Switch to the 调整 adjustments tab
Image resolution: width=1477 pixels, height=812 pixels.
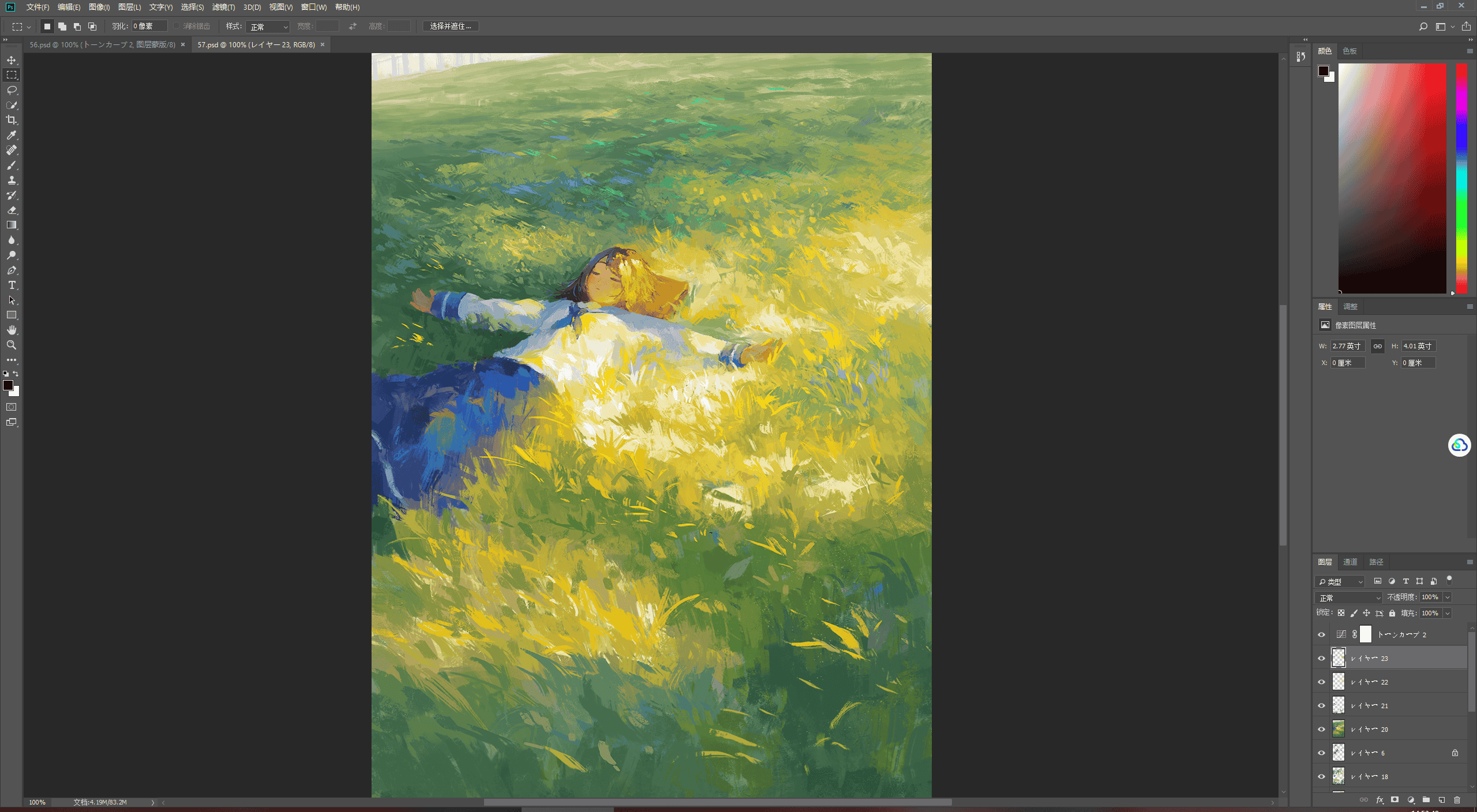coord(1350,307)
